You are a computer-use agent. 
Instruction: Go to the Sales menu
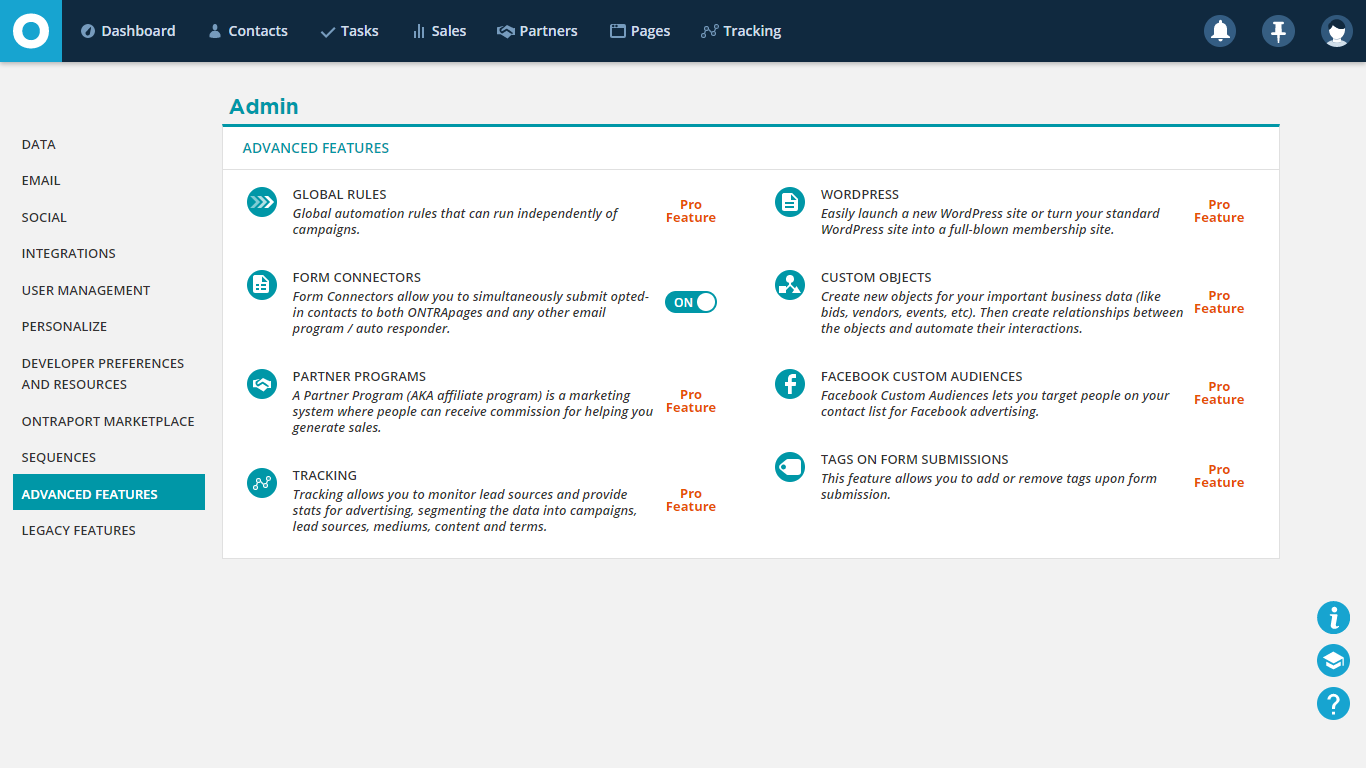pyautogui.click(x=439, y=31)
